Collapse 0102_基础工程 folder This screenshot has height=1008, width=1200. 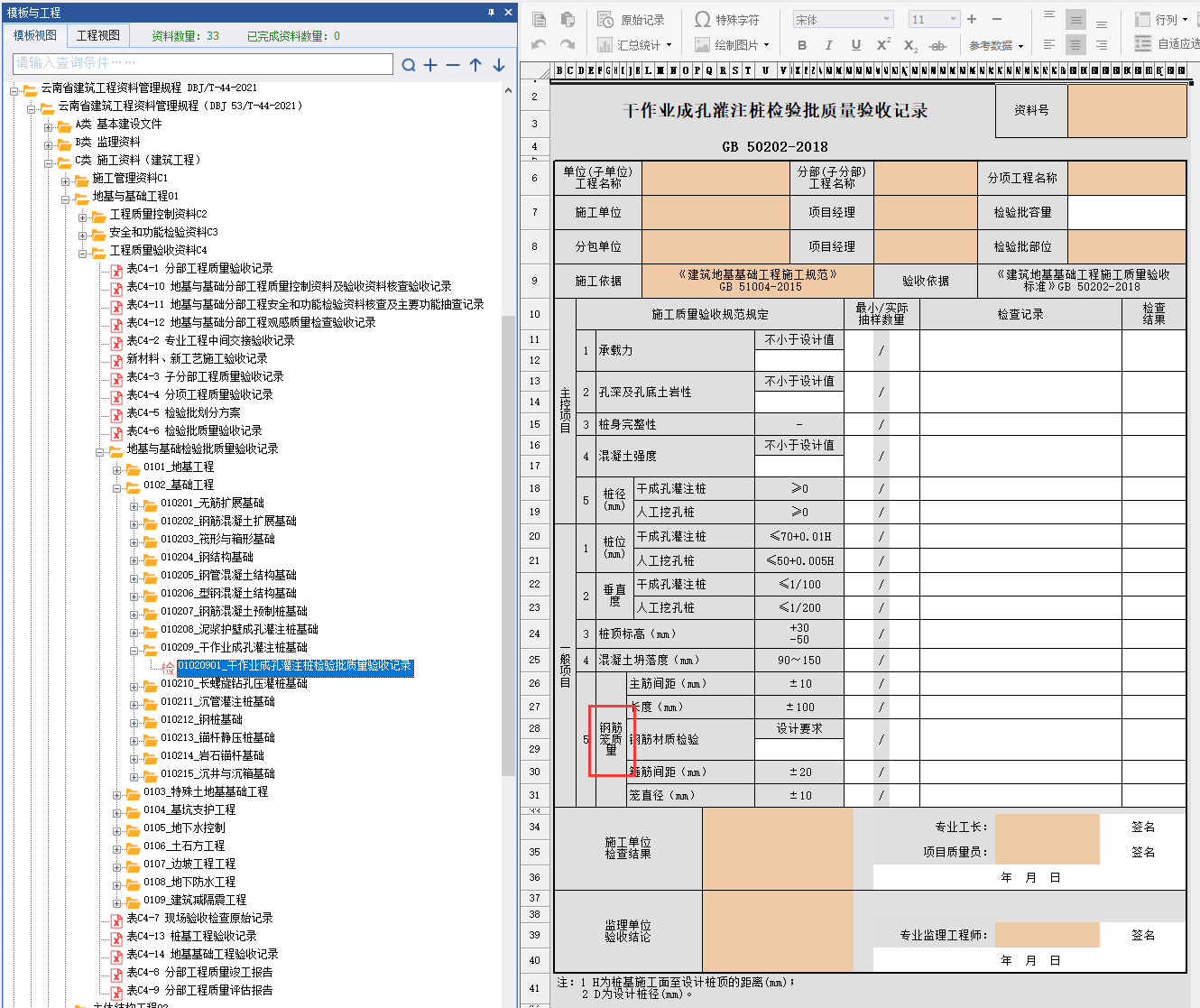[117, 488]
